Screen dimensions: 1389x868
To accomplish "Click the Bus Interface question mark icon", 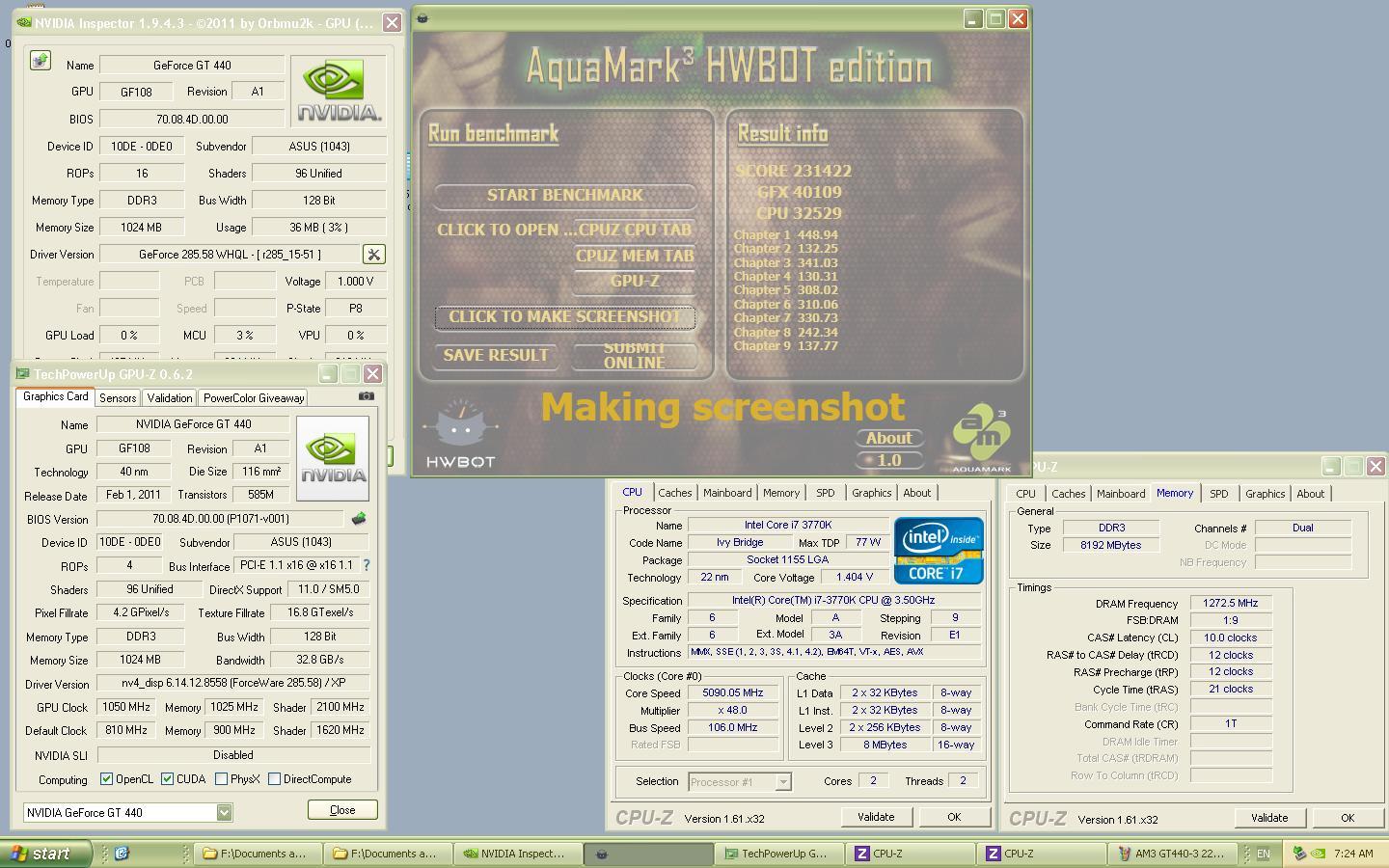I will tap(366, 565).
